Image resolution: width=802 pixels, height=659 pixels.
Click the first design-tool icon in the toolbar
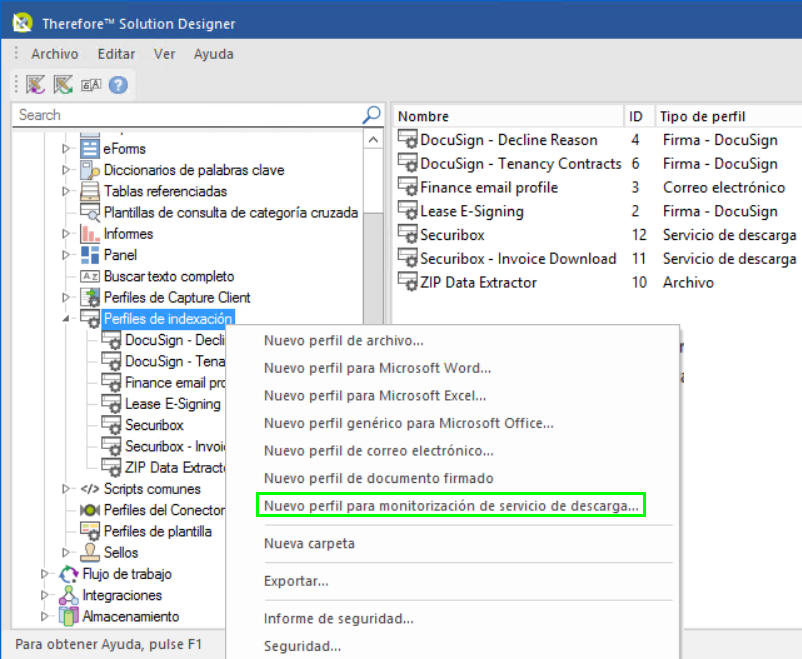click(36, 85)
